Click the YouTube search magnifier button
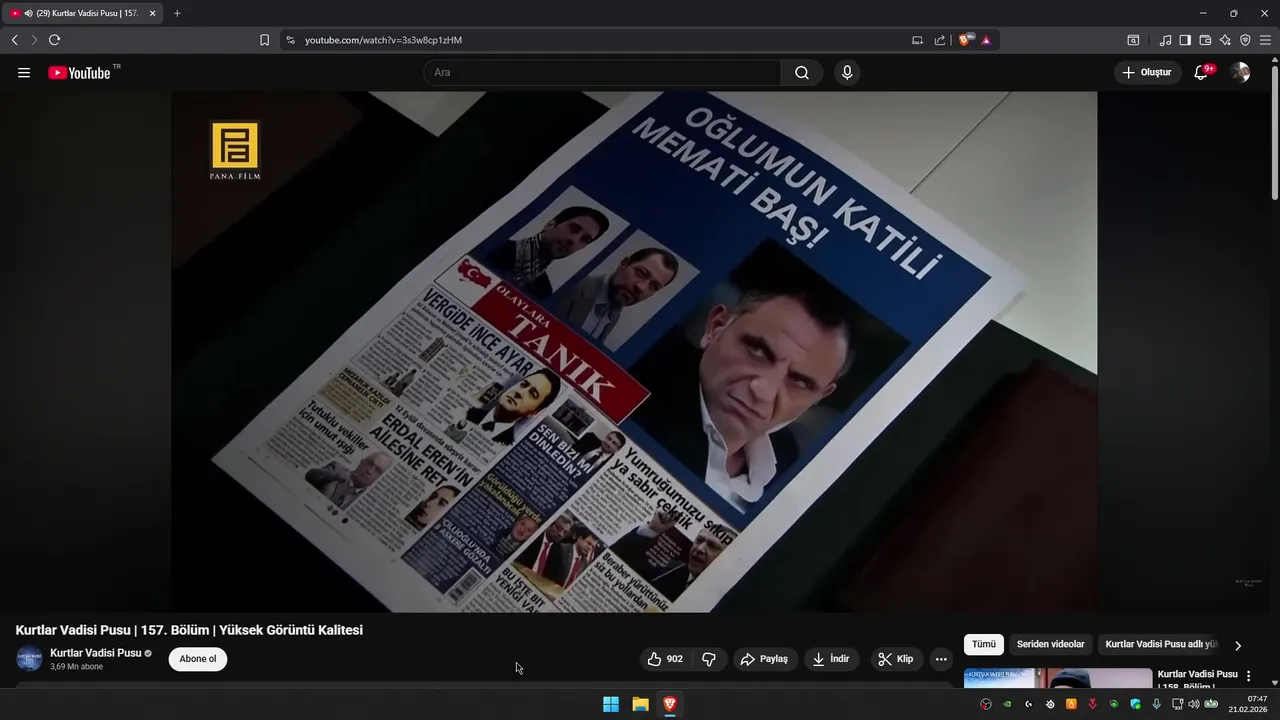 pos(802,73)
